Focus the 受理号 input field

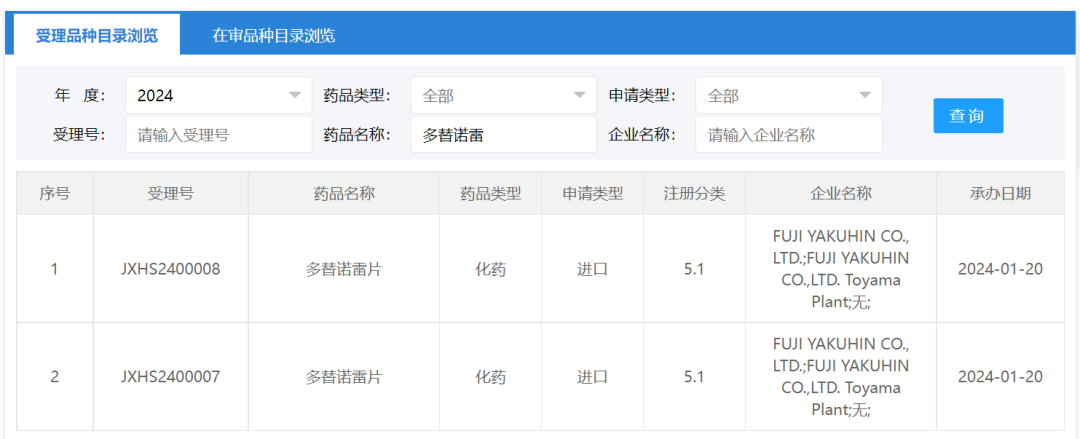coord(218,134)
